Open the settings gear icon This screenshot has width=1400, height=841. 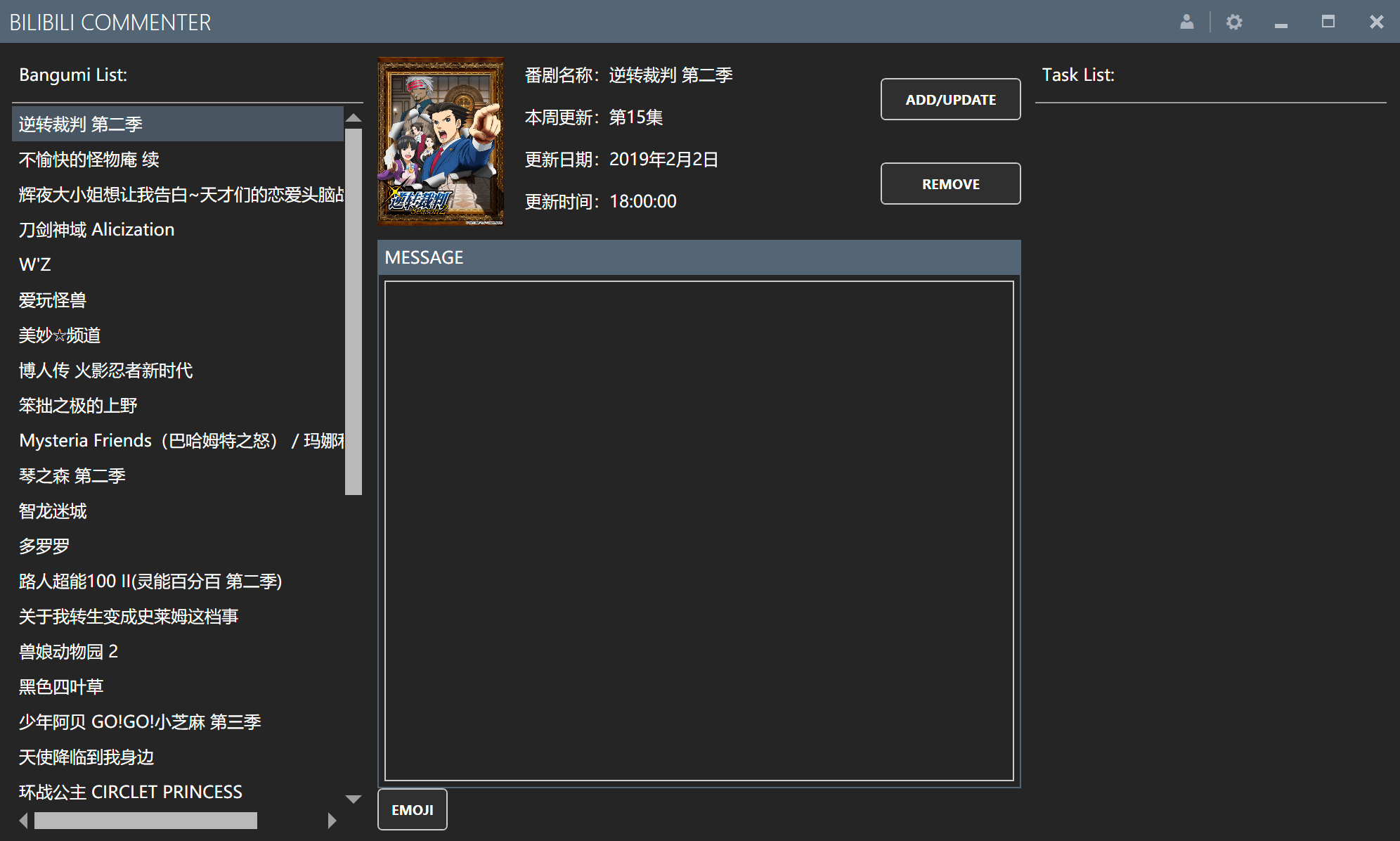(1234, 22)
